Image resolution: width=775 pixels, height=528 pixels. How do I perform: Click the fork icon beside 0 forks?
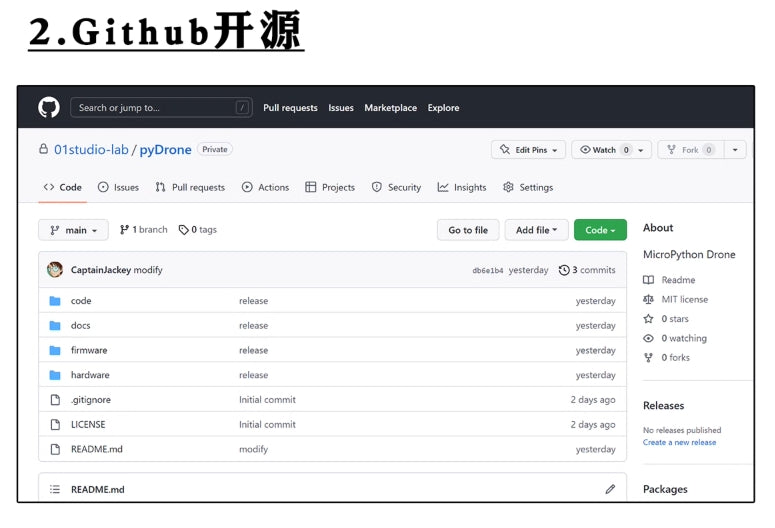click(648, 357)
